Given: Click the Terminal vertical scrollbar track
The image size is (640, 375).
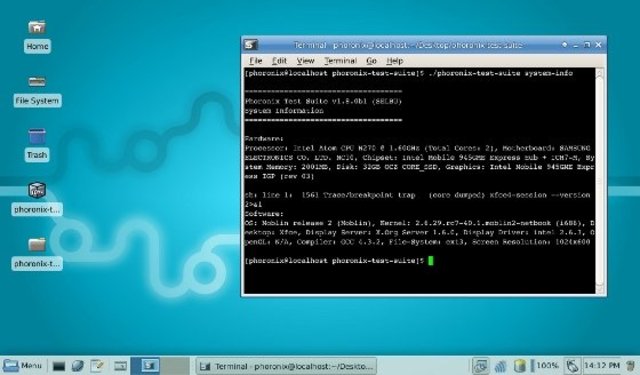Looking at the screenshot, I should [x=599, y=180].
